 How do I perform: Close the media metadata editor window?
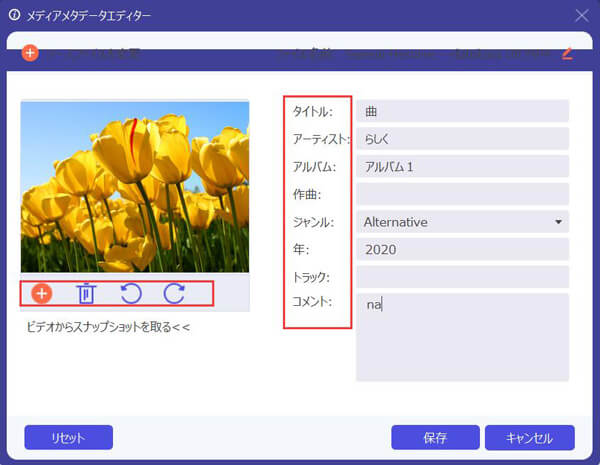pos(582,15)
